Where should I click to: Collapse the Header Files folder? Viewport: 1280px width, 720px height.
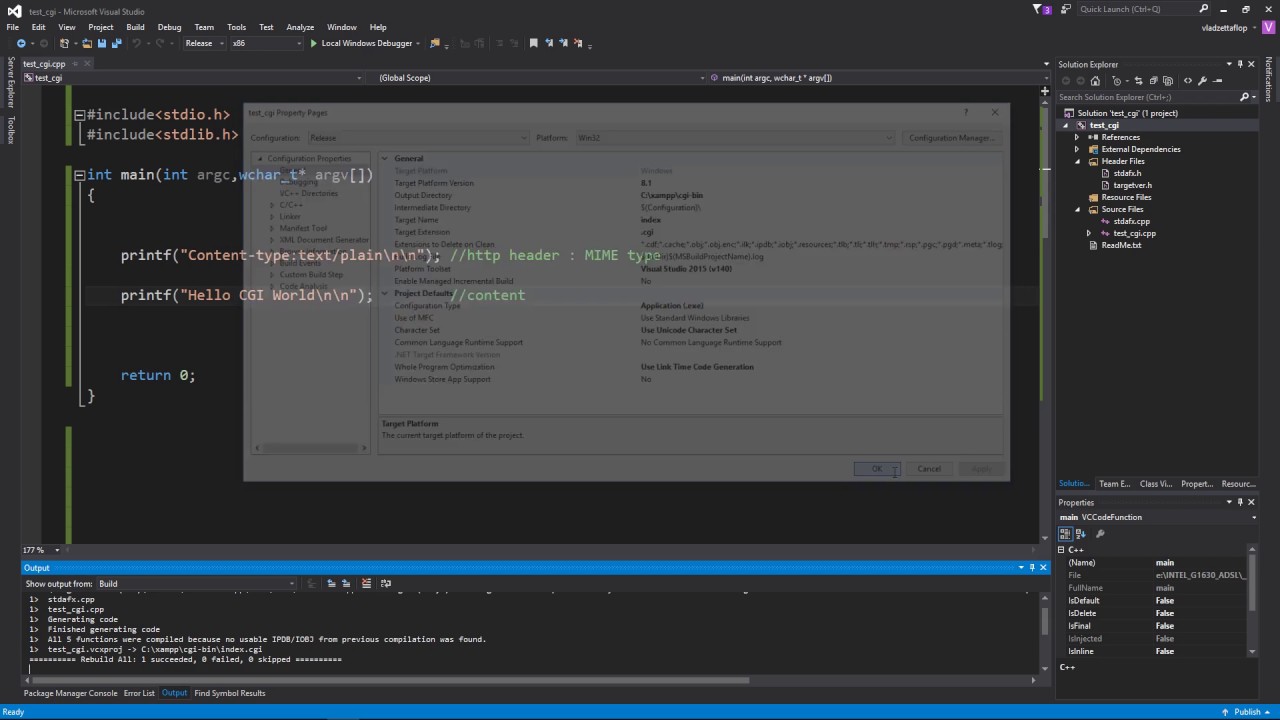[1078, 161]
